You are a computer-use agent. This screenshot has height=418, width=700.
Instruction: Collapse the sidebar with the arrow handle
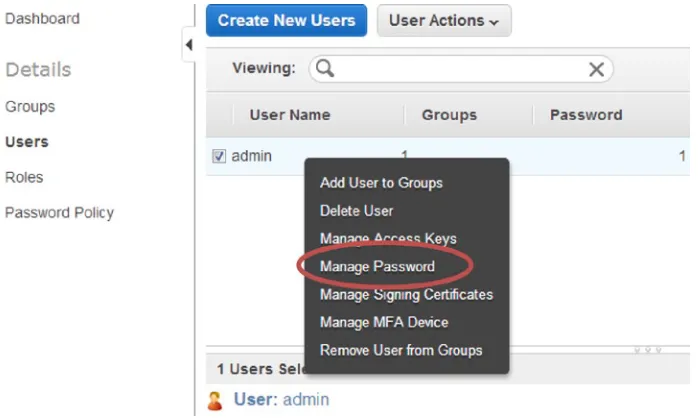coord(189,44)
